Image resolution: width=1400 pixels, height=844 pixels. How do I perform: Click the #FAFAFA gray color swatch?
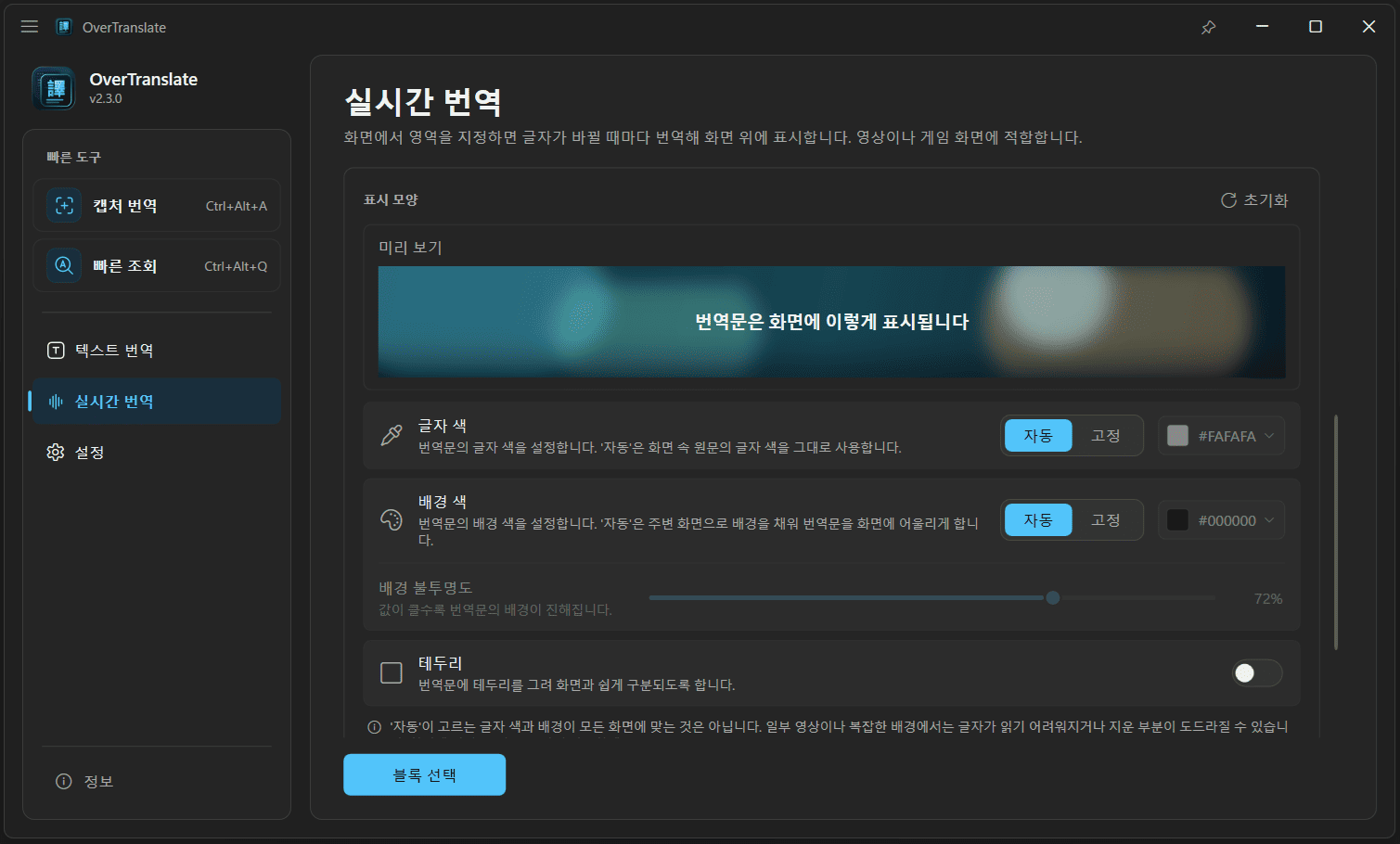(x=1177, y=436)
